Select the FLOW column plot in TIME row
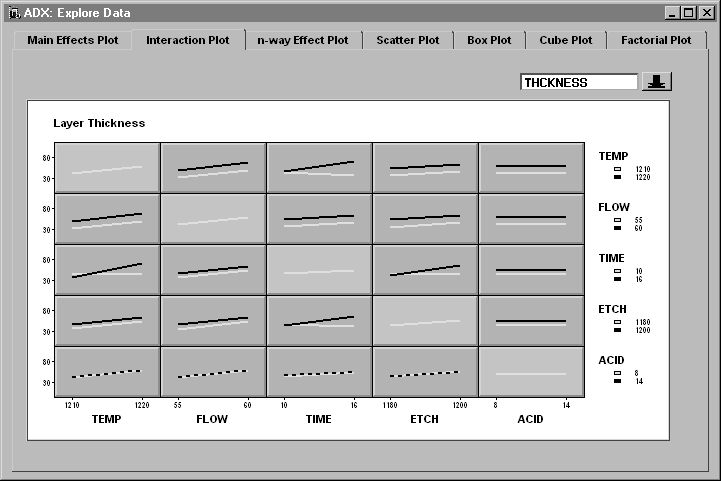Screen dimensions: 721x481 pos(213,270)
